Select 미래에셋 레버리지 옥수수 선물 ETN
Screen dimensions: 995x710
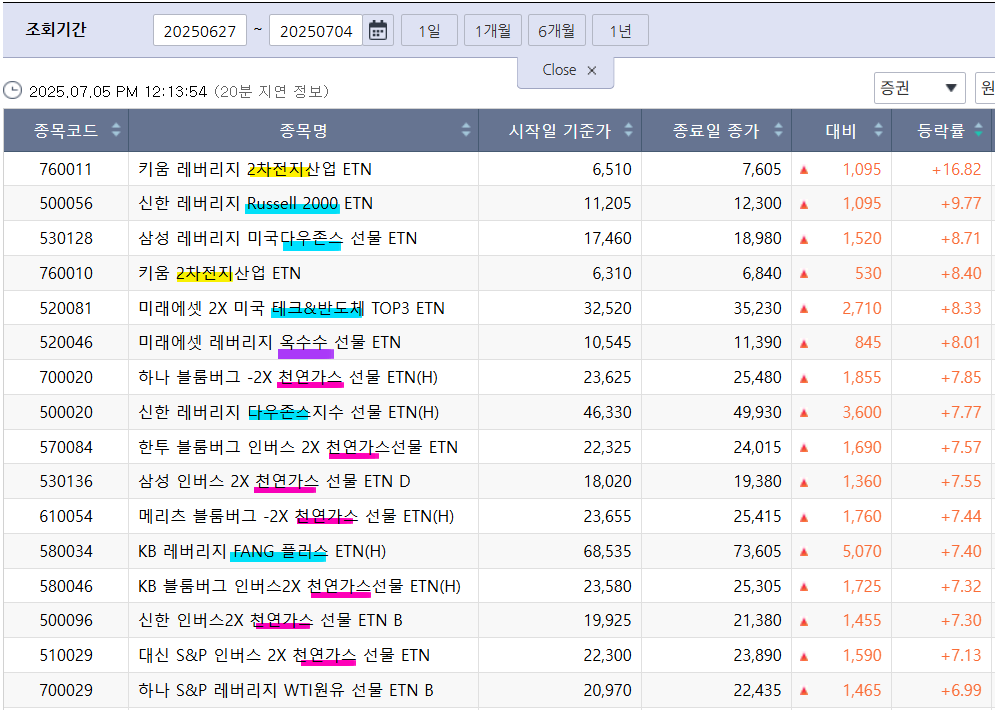point(269,342)
